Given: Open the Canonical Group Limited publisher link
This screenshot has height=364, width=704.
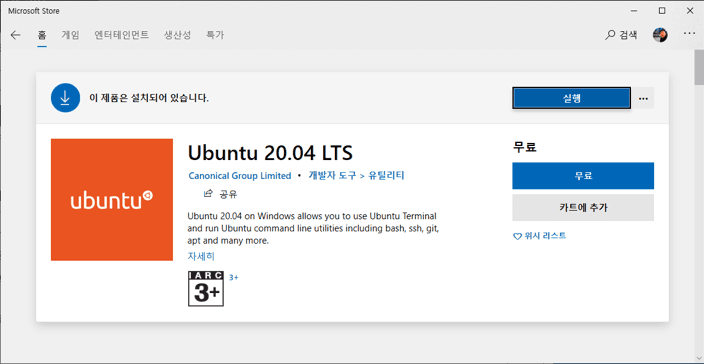Looking at the screenshot, I should (240, 175).
